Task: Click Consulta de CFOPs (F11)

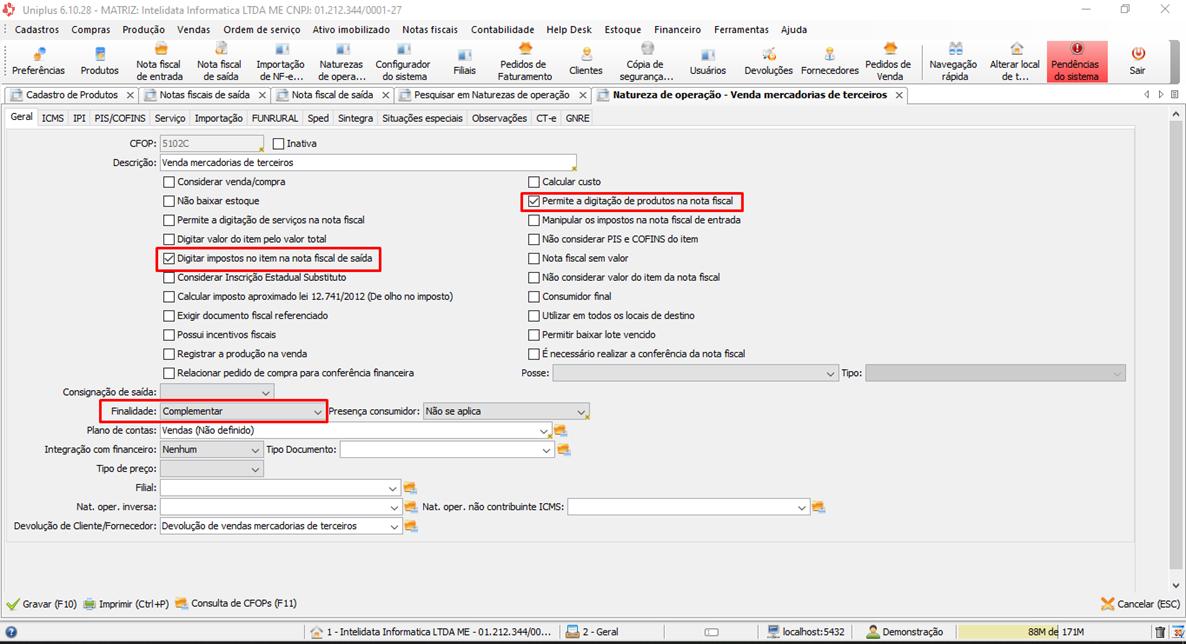Action: pyautogui.click(x=236, y=604)
